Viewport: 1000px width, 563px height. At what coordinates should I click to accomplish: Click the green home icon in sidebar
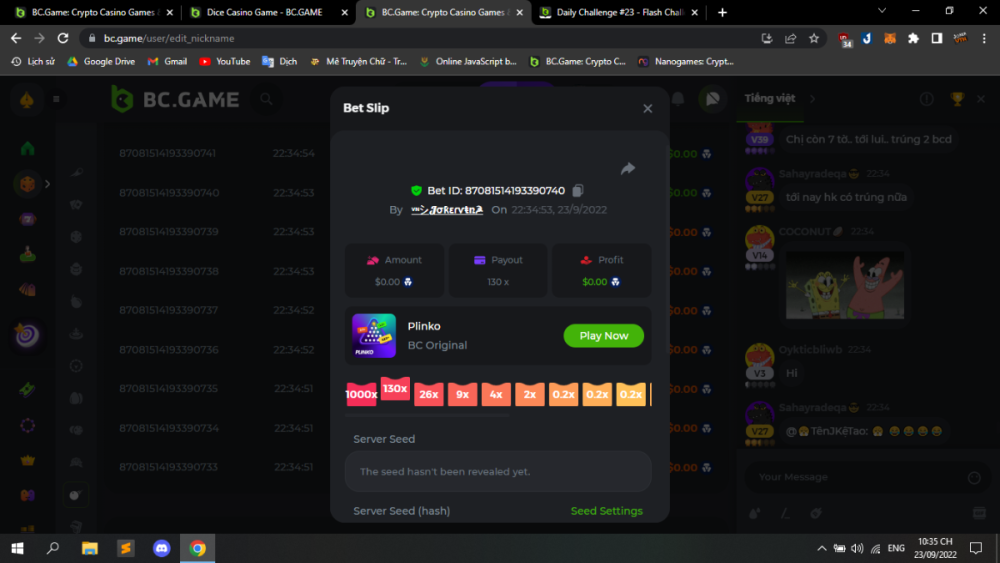27,148
